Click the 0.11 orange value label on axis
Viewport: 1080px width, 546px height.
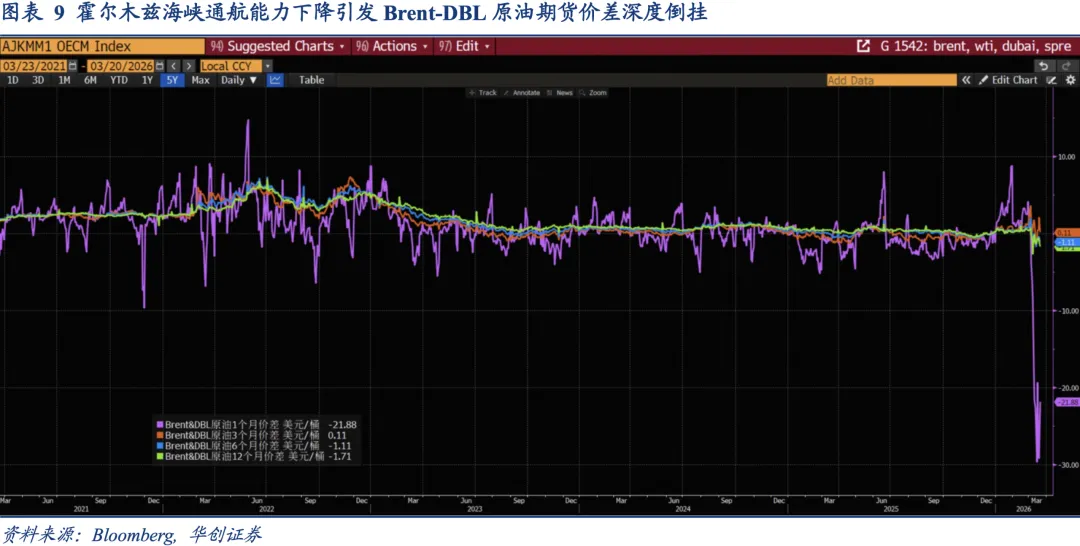click(x=1067, y=233)
